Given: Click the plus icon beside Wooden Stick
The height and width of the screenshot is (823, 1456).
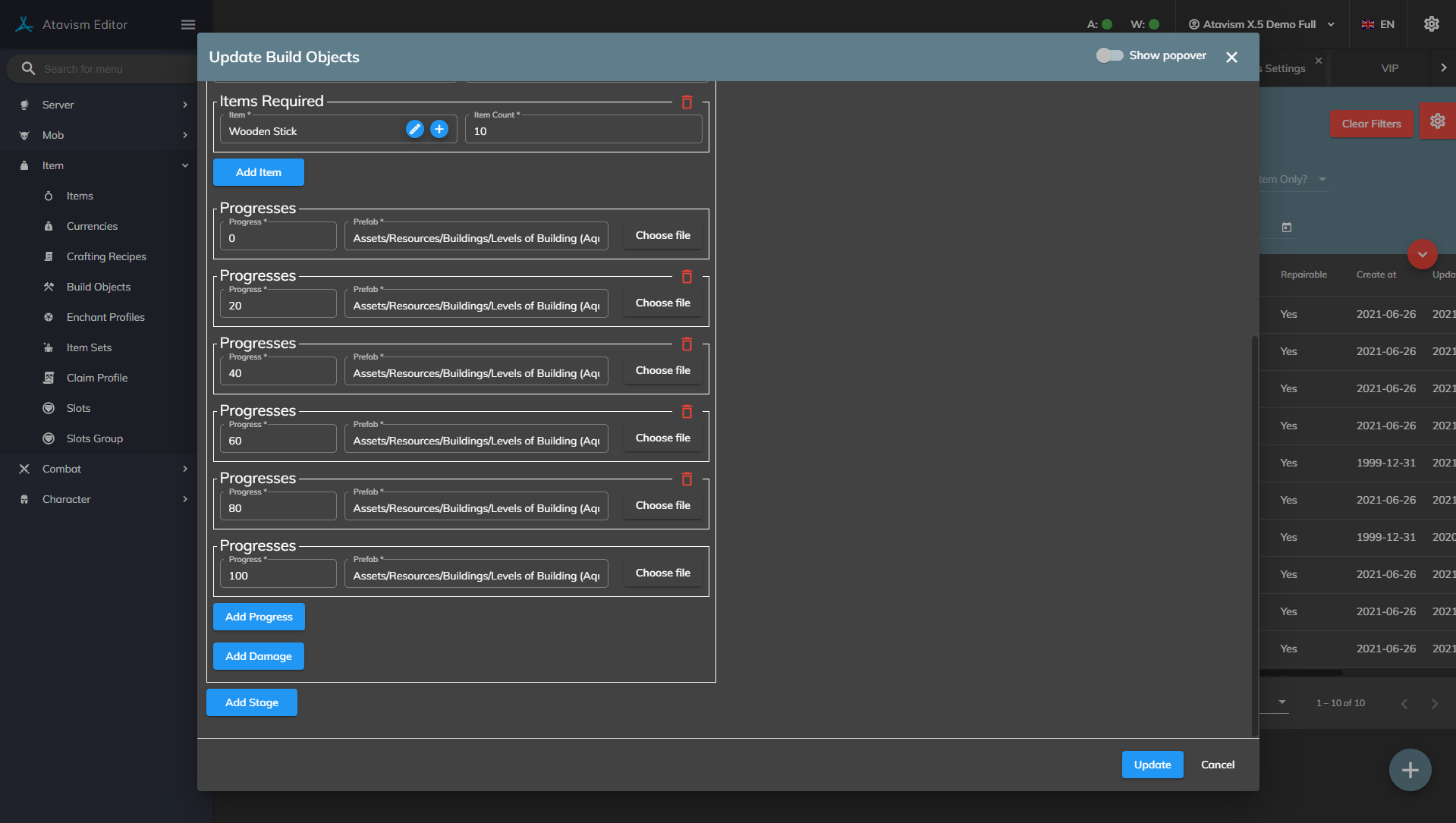Looking at the screenshot, I should click(439, 130).
